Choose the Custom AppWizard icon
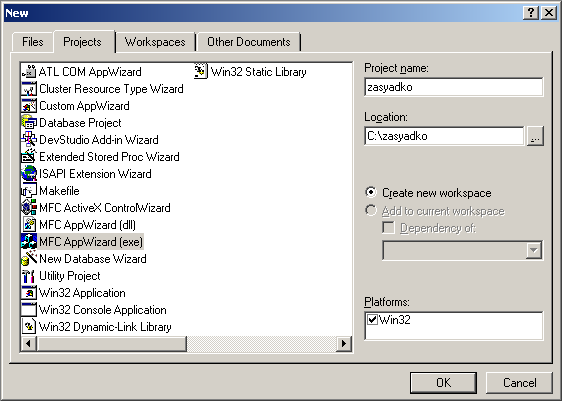562x401 pixels. (29, 106)
